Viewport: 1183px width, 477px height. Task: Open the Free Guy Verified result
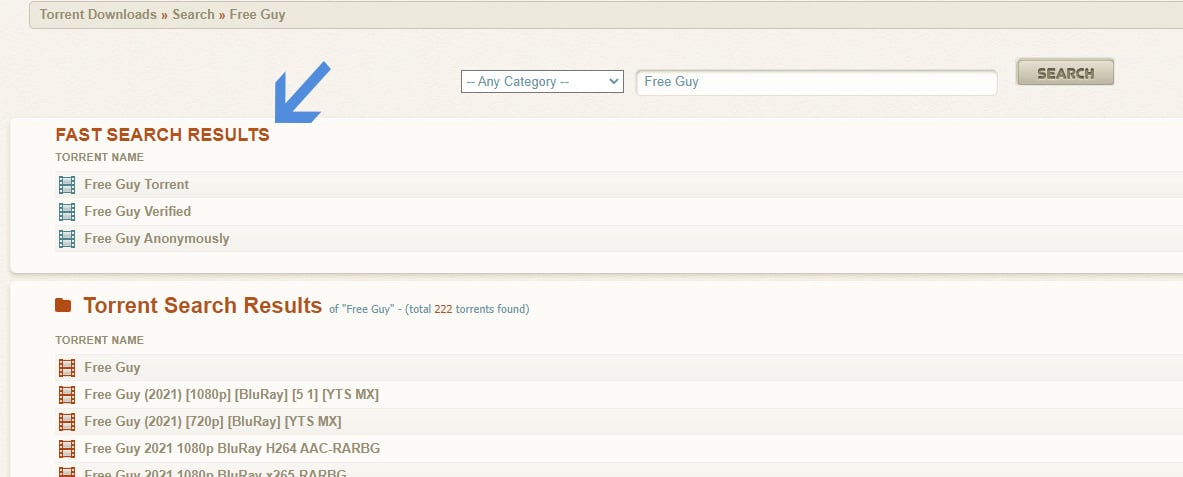pos(137,211)
